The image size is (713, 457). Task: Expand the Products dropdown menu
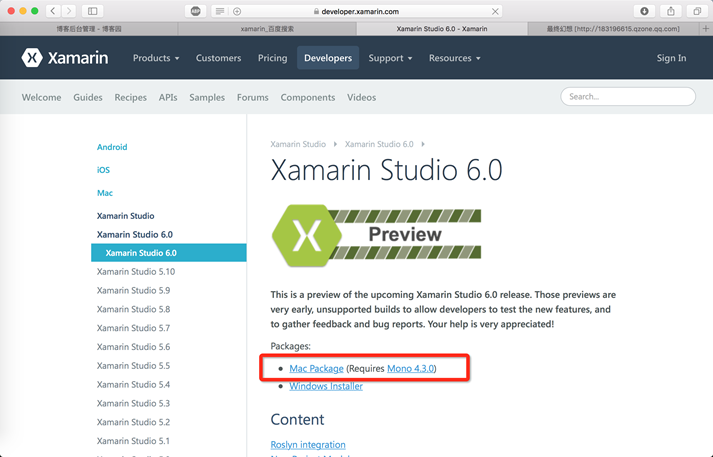(x=156, y=58)
